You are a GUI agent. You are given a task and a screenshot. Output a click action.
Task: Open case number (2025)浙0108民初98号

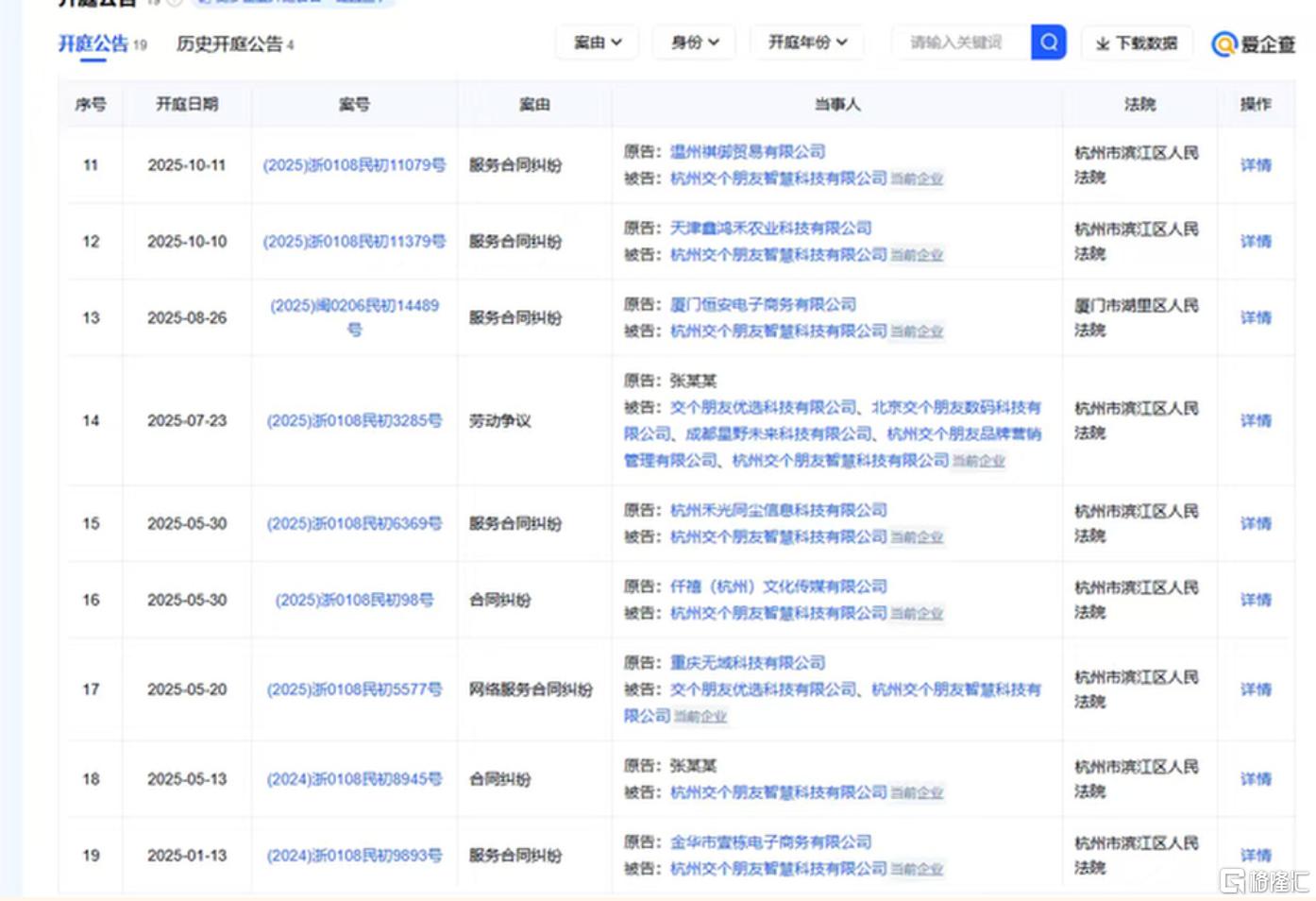[x=354, y=601]
